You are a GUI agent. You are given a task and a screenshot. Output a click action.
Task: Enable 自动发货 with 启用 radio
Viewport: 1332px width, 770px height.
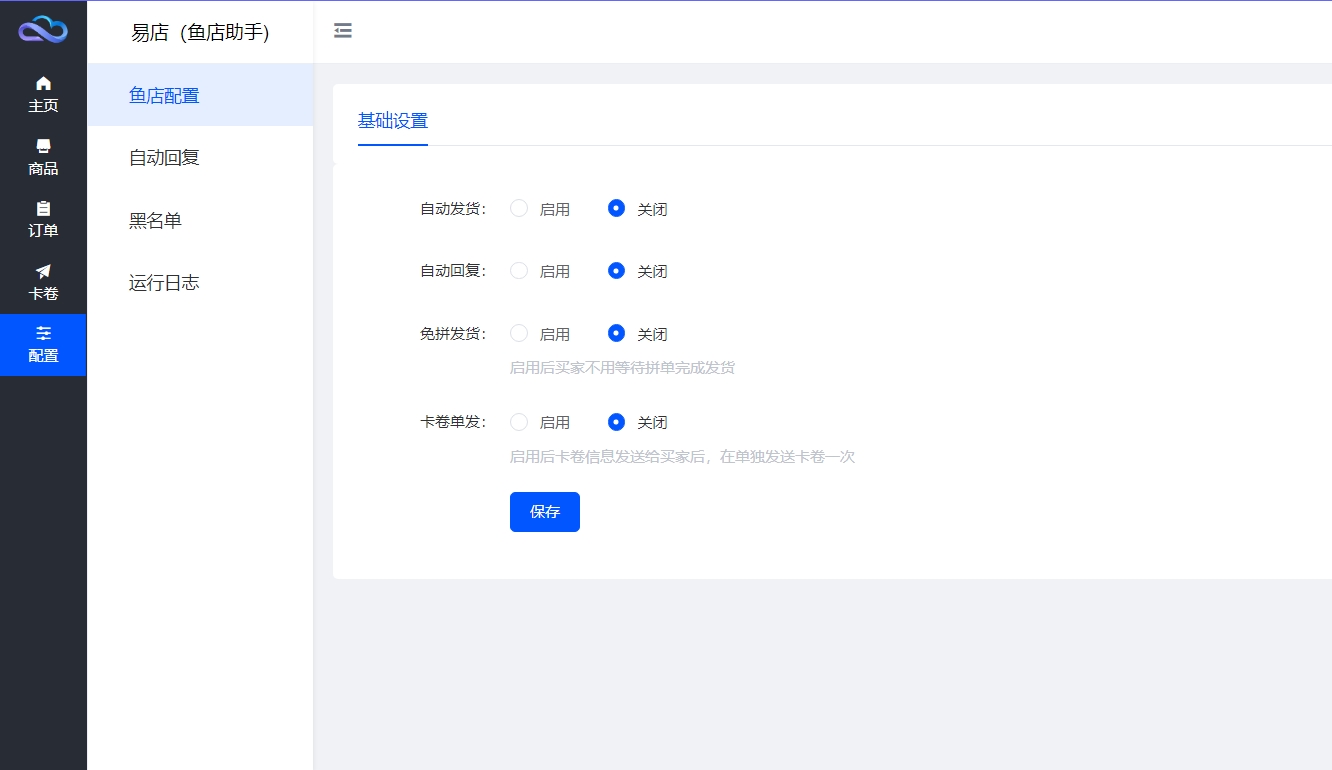[x=519, y=208]
